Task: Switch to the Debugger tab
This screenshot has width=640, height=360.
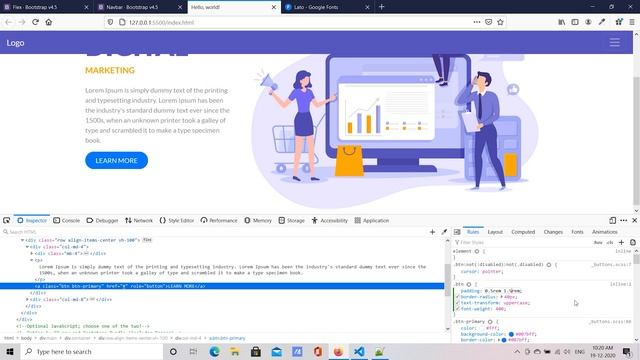Action: (x=102, y=220)
